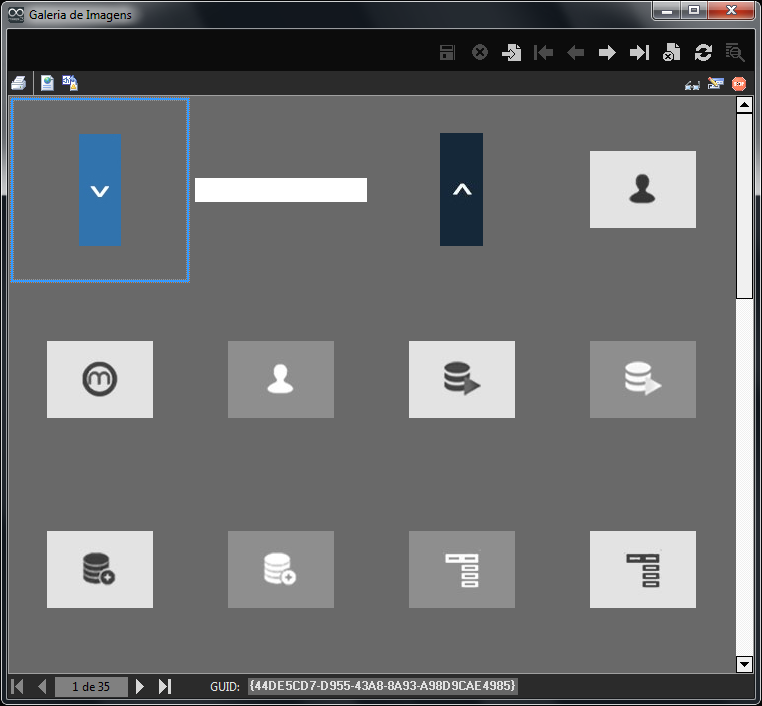Viewport: 762px width, 706px height.
Task: Click the next page arrow in bottom navigator
Action: pos(140,686)
